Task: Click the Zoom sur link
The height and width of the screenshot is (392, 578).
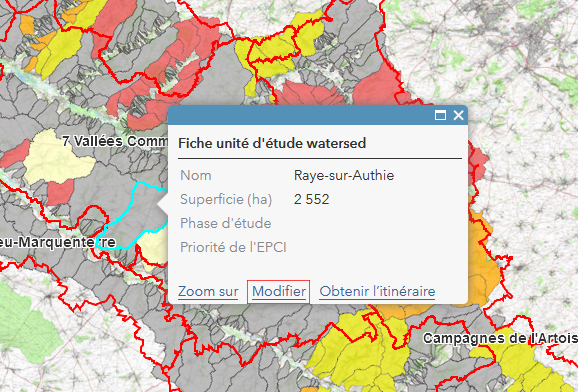Action: click(208, 291)
